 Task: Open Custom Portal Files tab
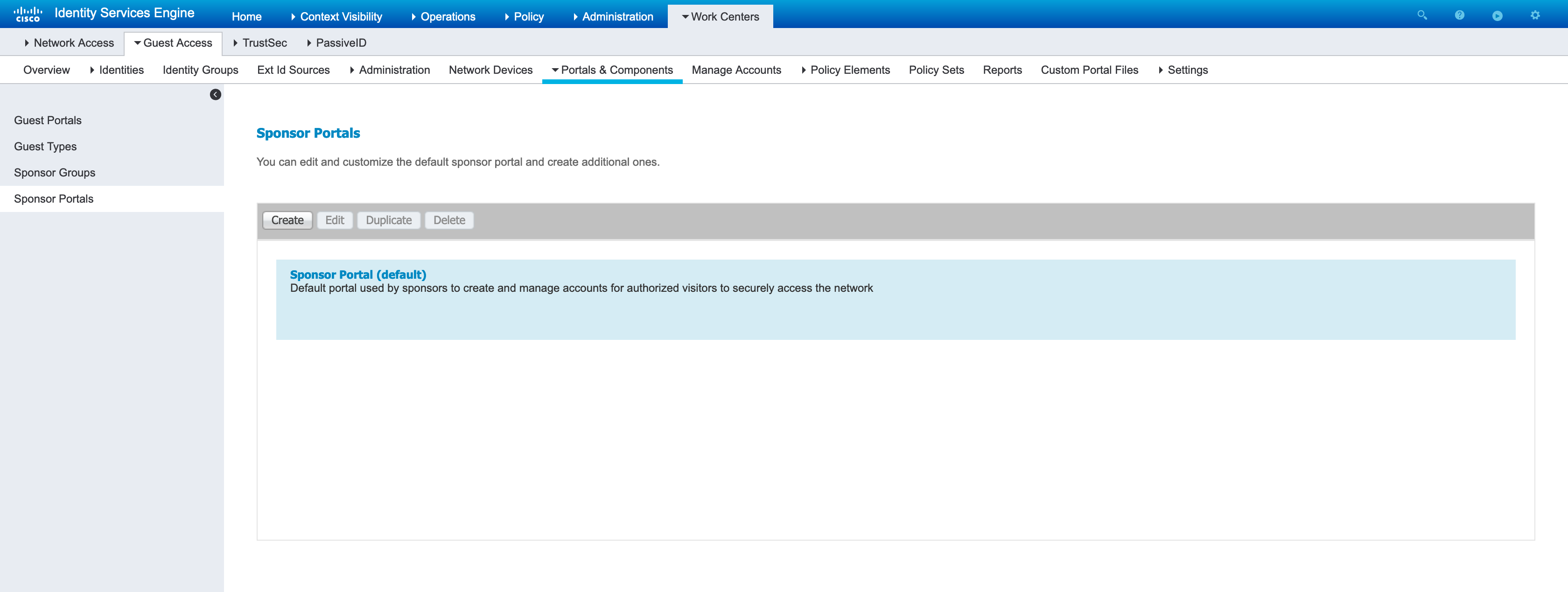tap(1089, 70)
